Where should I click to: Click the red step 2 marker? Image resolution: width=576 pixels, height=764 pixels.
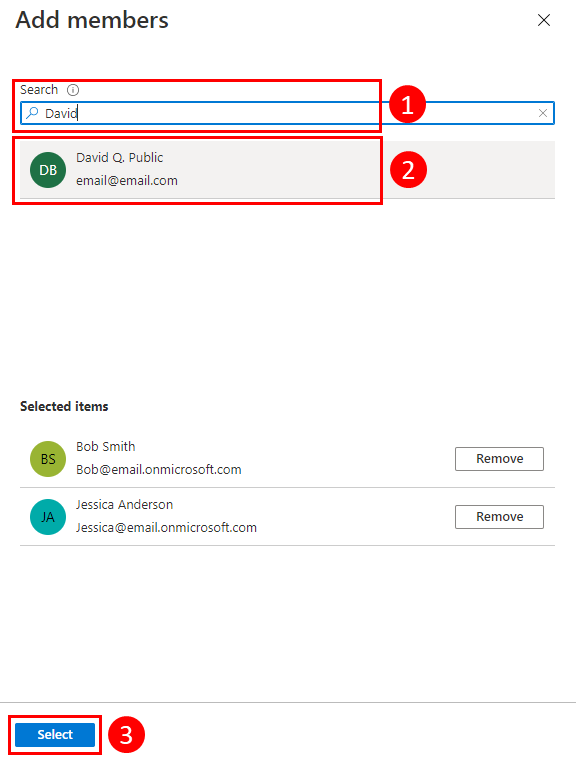(408, 170)
